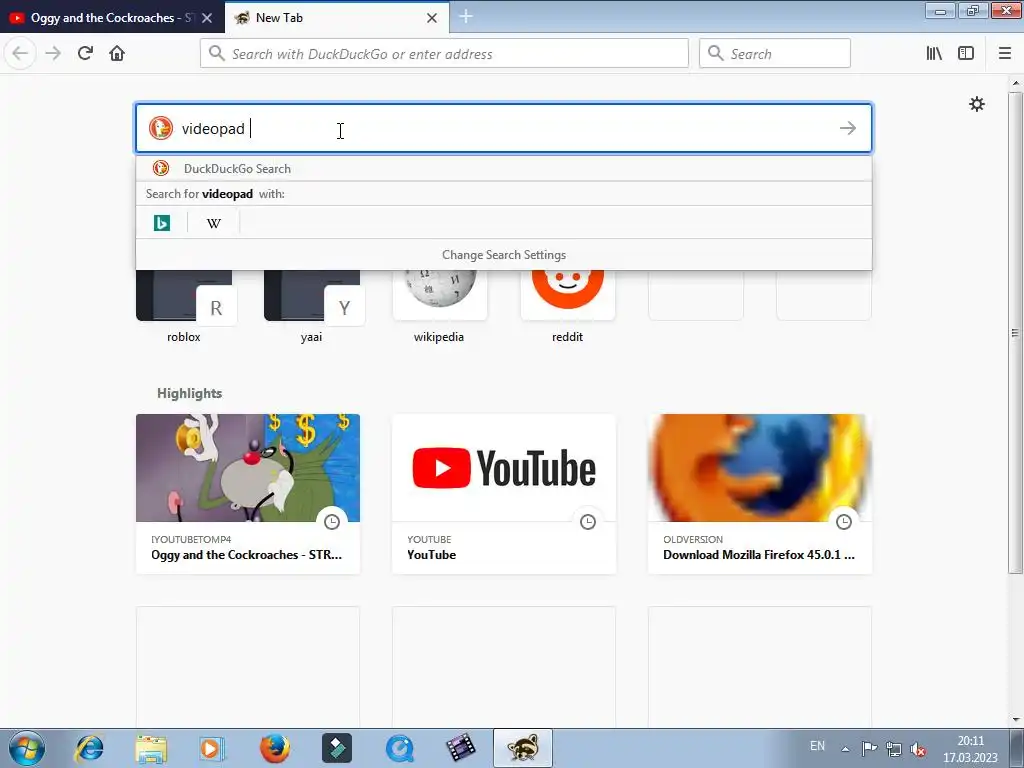Open QuickTime icon in taskbar

coord(400,748)
